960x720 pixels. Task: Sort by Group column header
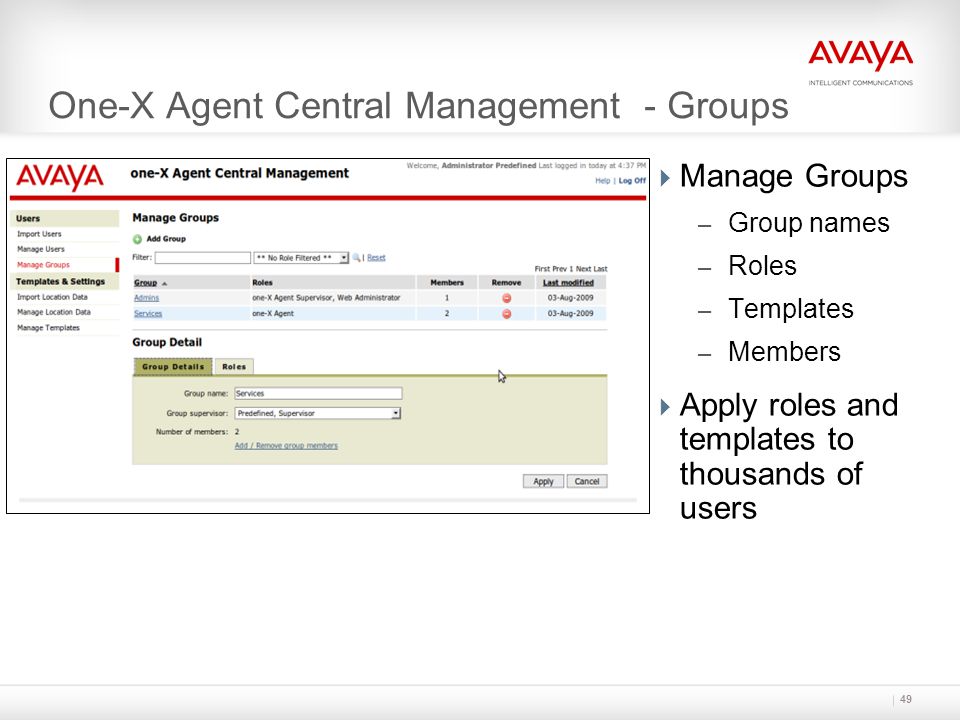145,283
